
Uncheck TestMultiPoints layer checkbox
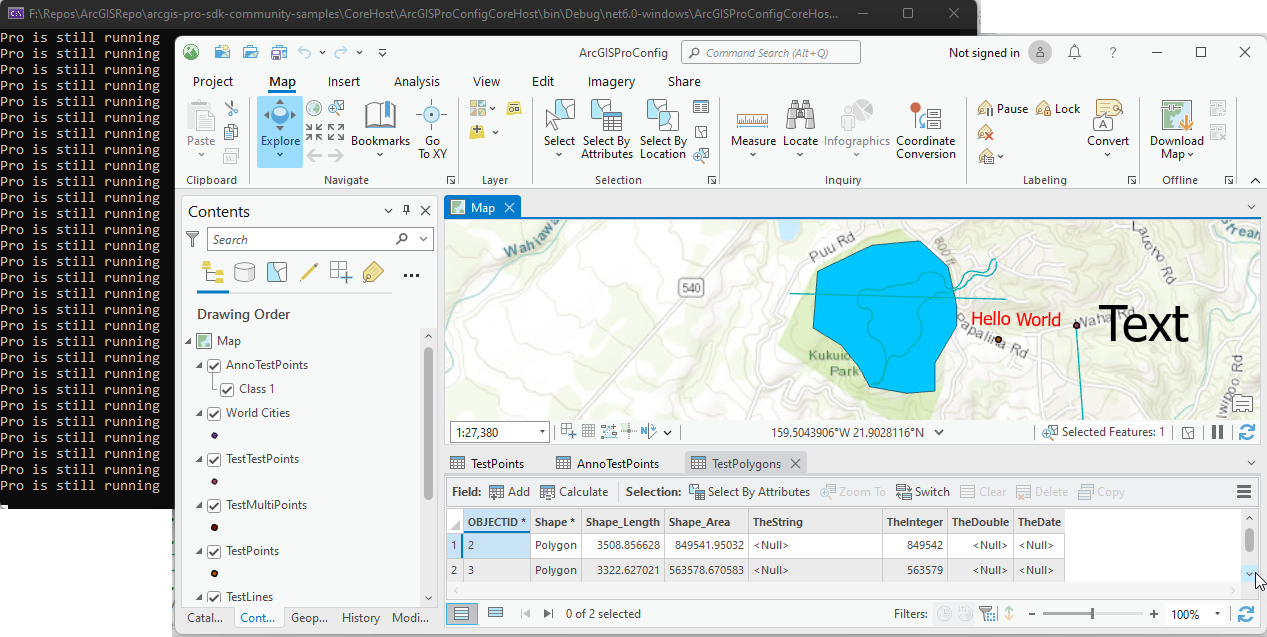(214, 505)
